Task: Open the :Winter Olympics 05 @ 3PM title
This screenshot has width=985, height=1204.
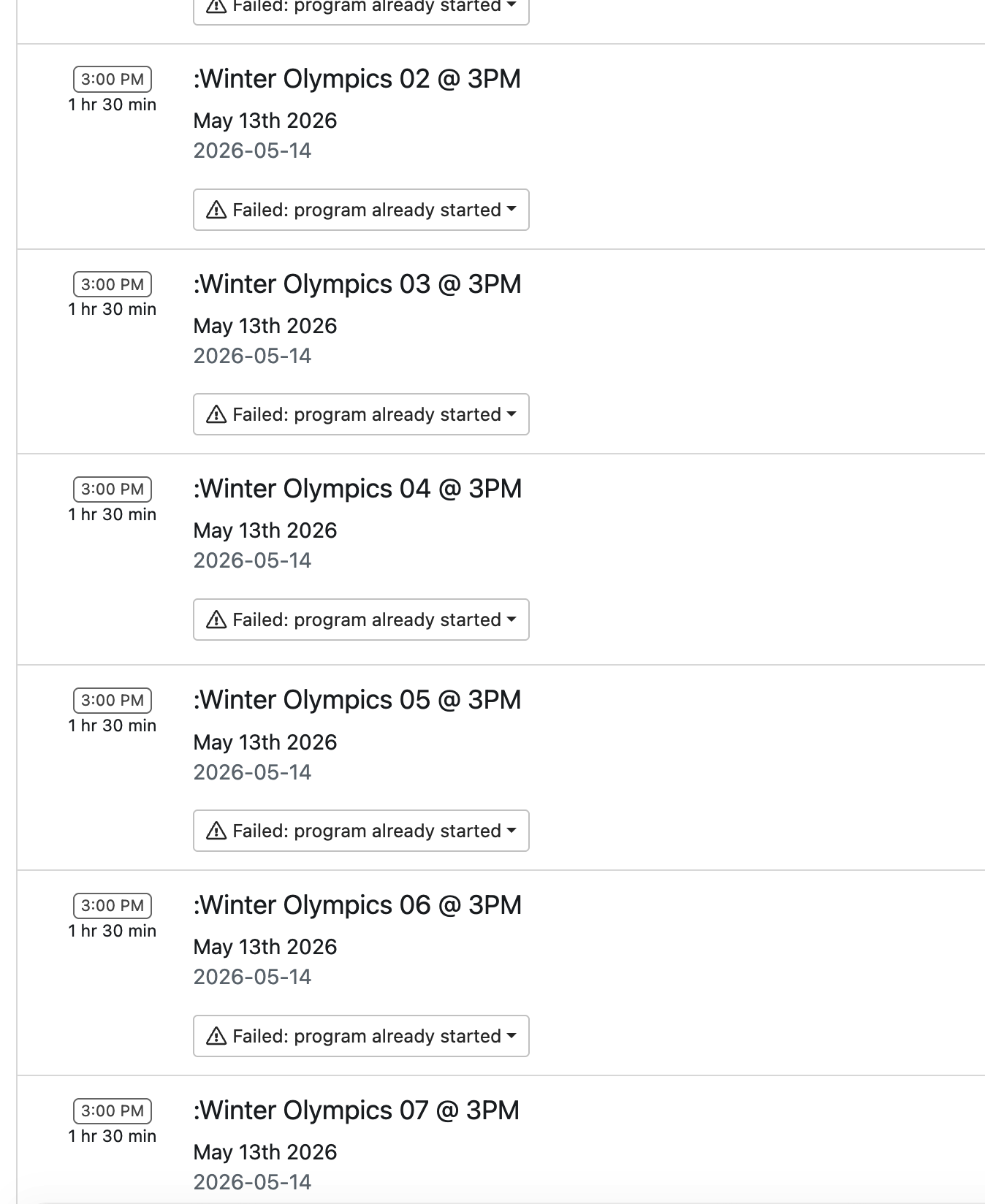Action: pyautogui.click(x=357, y=700)
